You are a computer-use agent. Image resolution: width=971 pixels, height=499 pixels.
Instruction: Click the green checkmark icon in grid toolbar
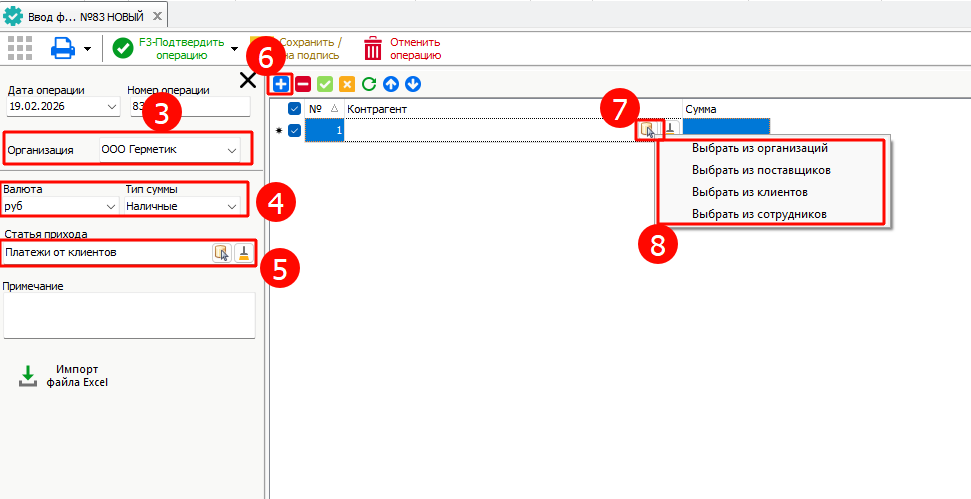tap(325, 85)
